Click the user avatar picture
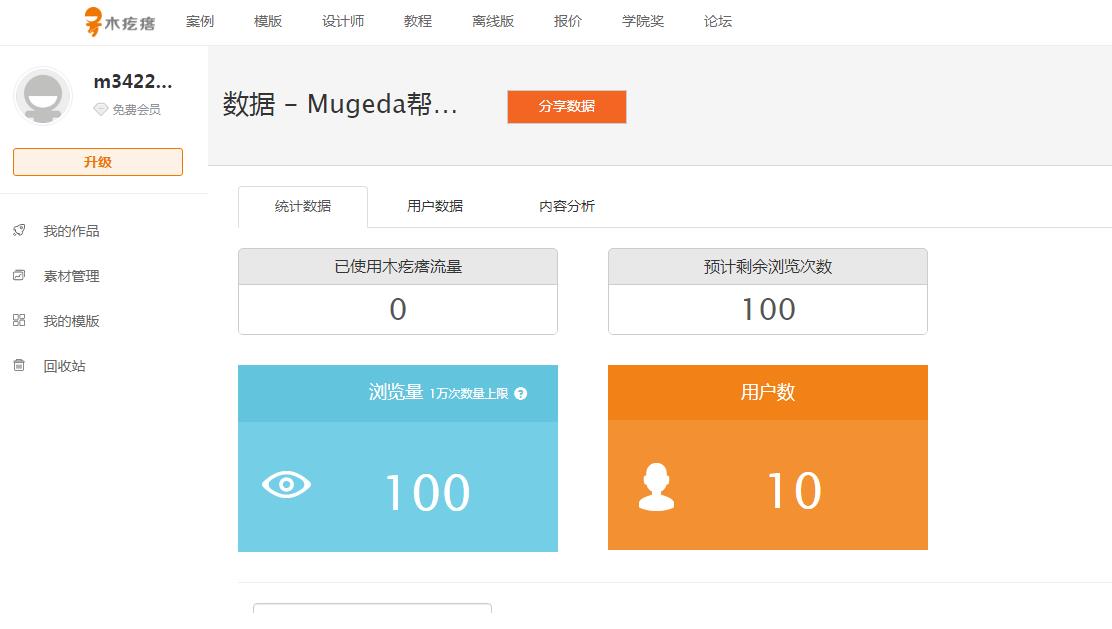 [x=43, y=97]
